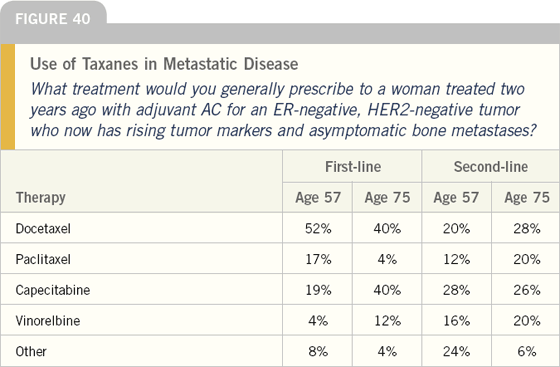Select the Second-line column header
Viewport: 560px width, 367px height.
point(491,167)
